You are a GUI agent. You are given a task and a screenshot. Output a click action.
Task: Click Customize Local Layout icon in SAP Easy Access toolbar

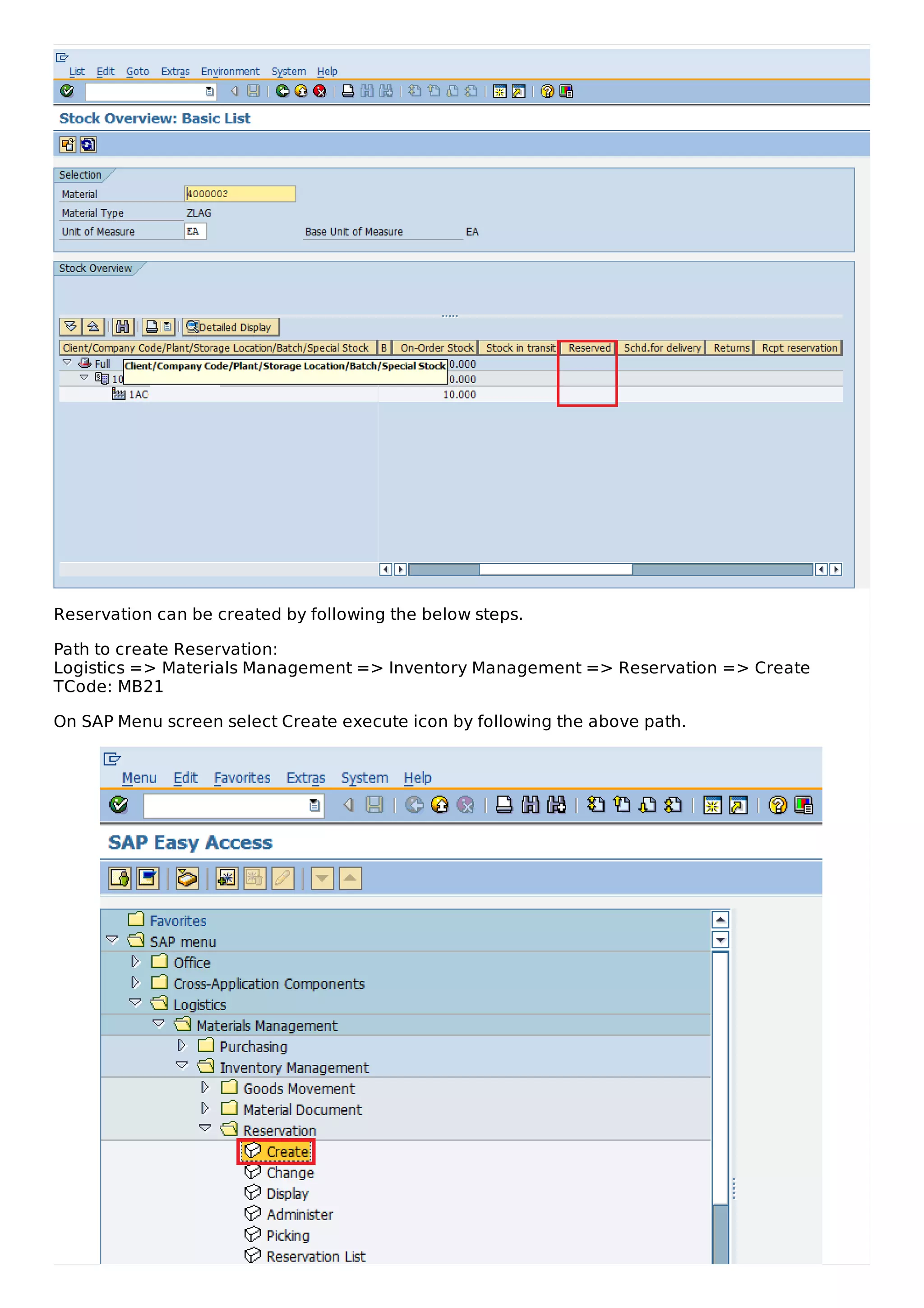click(804, 805)
